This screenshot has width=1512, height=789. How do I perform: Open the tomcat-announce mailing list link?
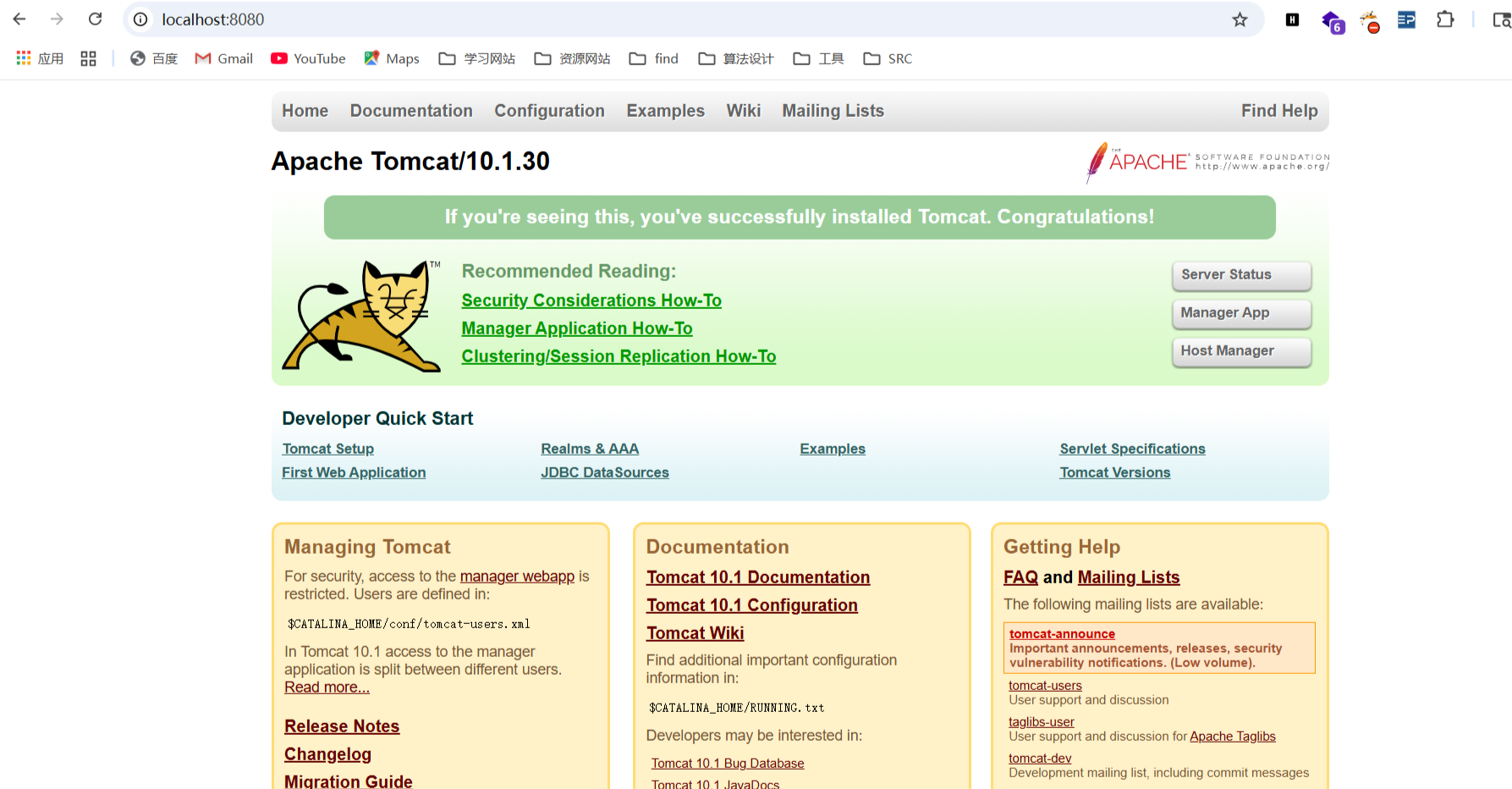point(1062,634)
